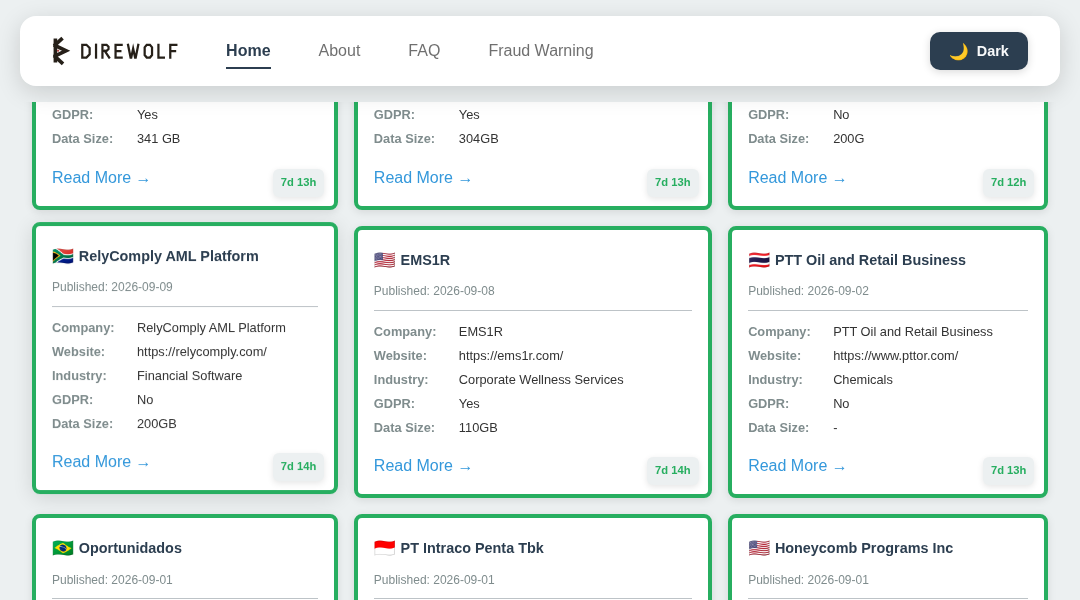Click RelyComply AML Platform card title
The height and width of the screenshot is (600, 1080).
(x=169, y=256)
